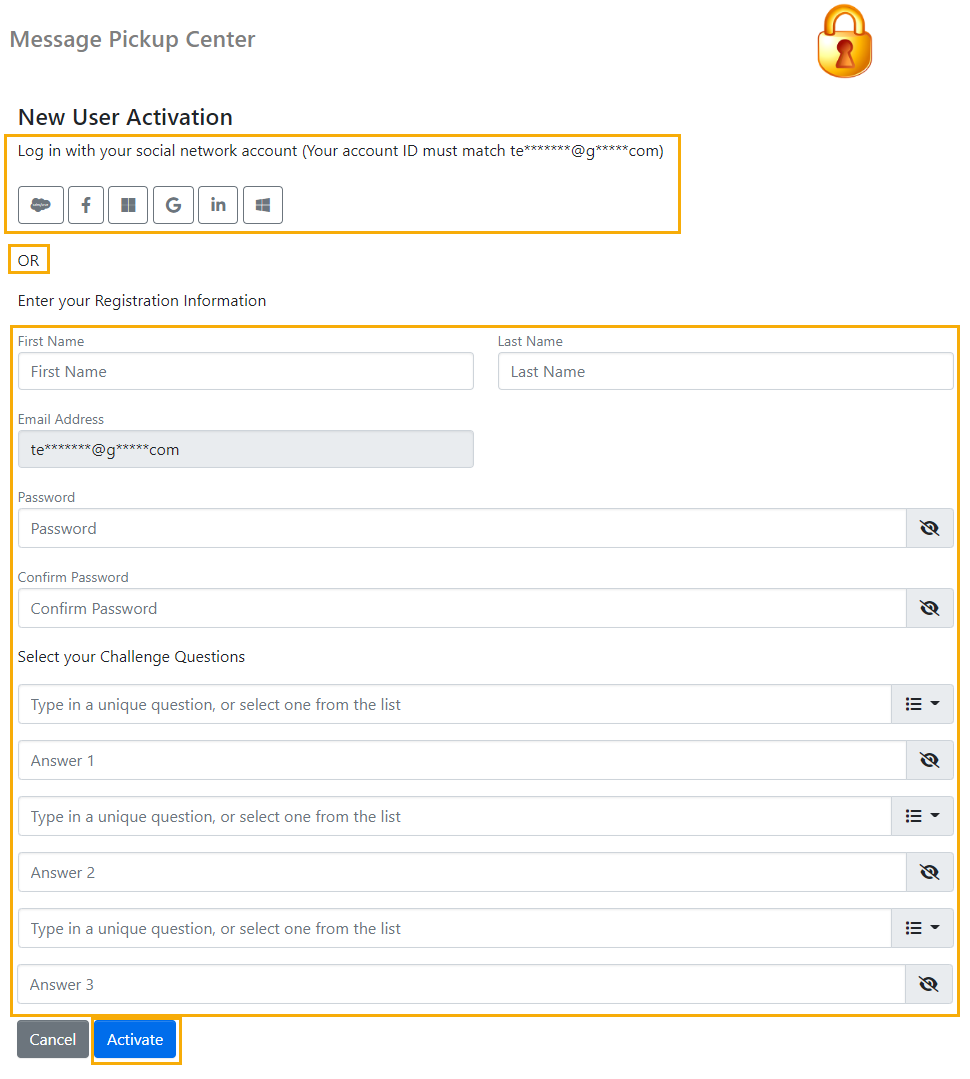
Task: Click the golden padlock icon
Action: tap(844, 42)
